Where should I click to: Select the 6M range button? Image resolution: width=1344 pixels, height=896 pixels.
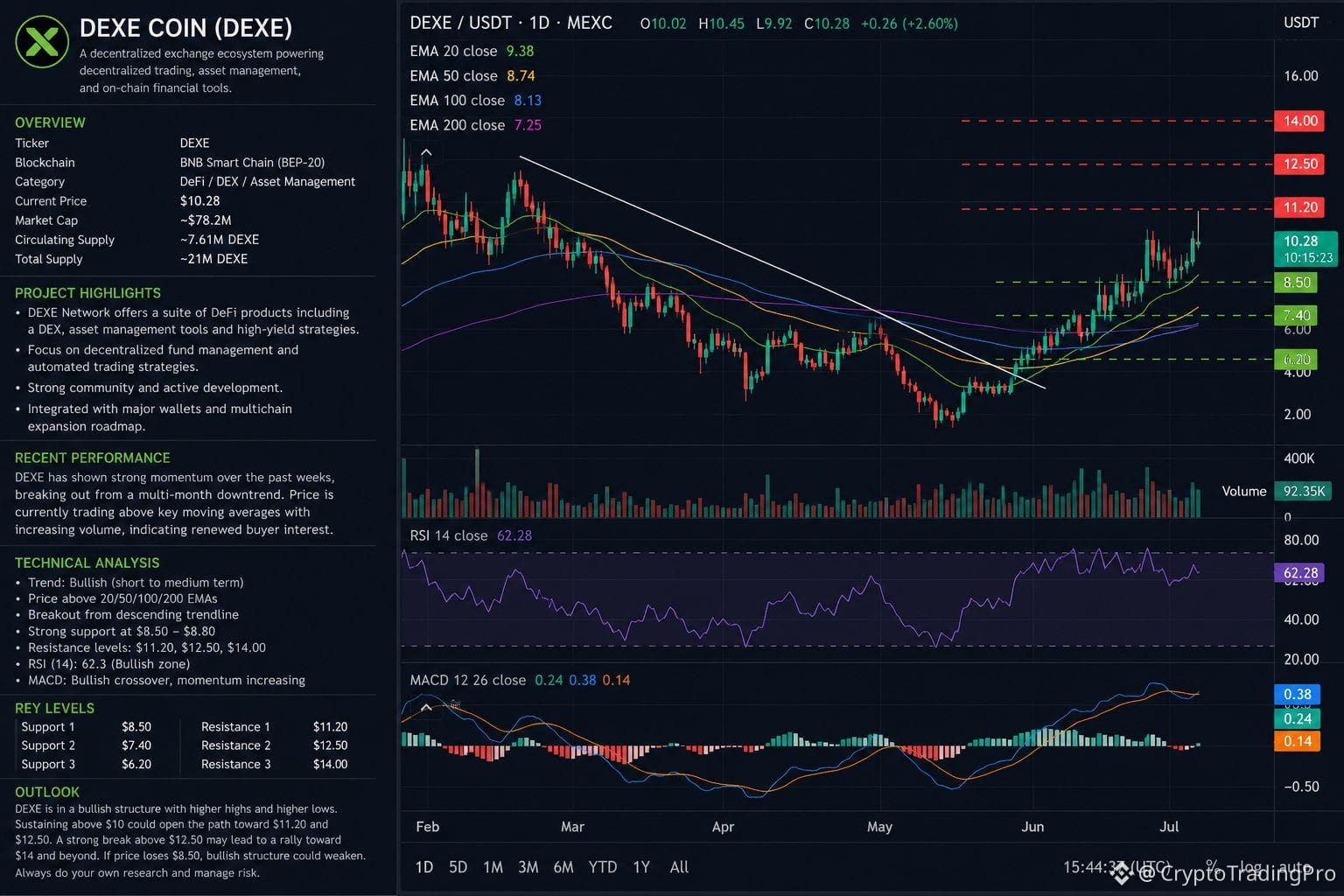click(563, 867)
